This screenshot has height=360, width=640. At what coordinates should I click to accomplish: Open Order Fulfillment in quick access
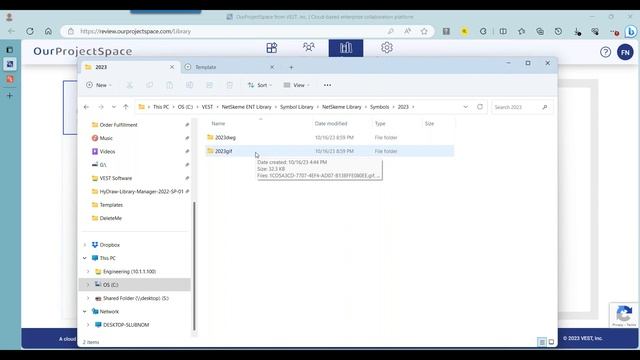(118, 125)
